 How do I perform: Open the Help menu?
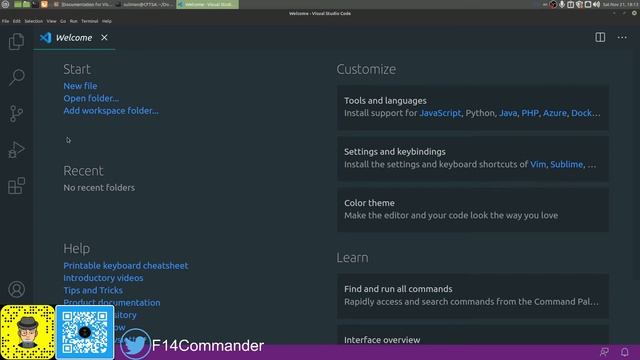(x=107, y=21)
